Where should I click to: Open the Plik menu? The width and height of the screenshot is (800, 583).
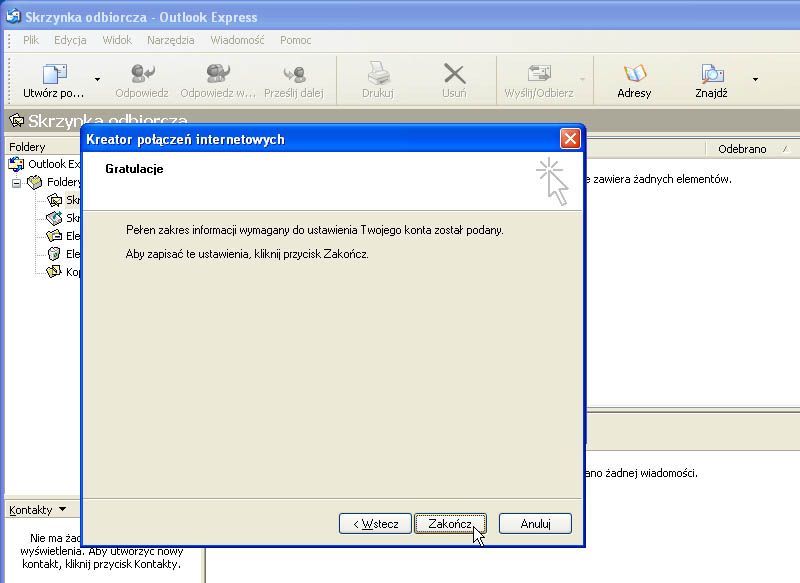(x=31, y=40)
